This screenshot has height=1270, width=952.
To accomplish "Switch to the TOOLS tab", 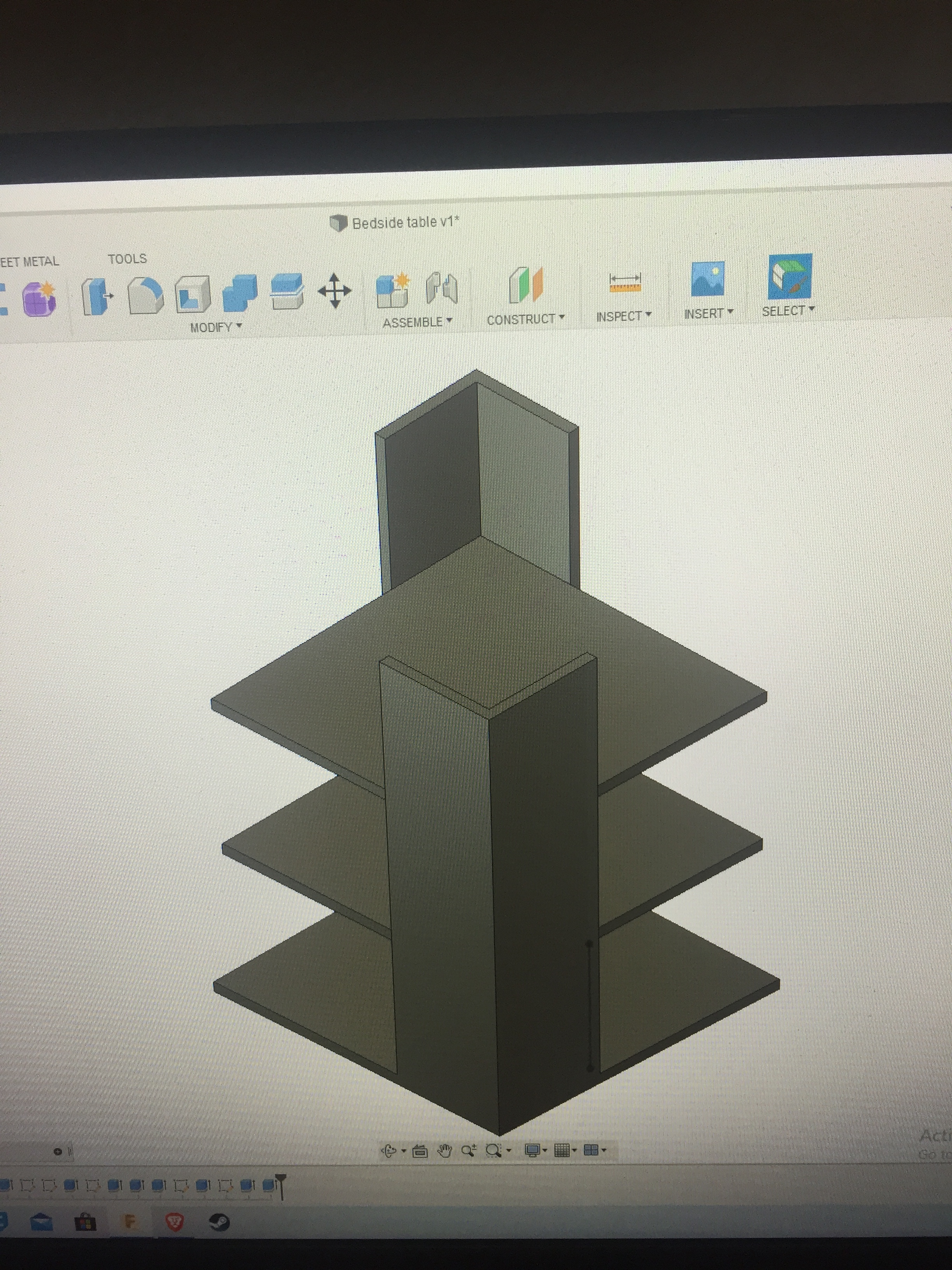I will (x=128, y=259).
